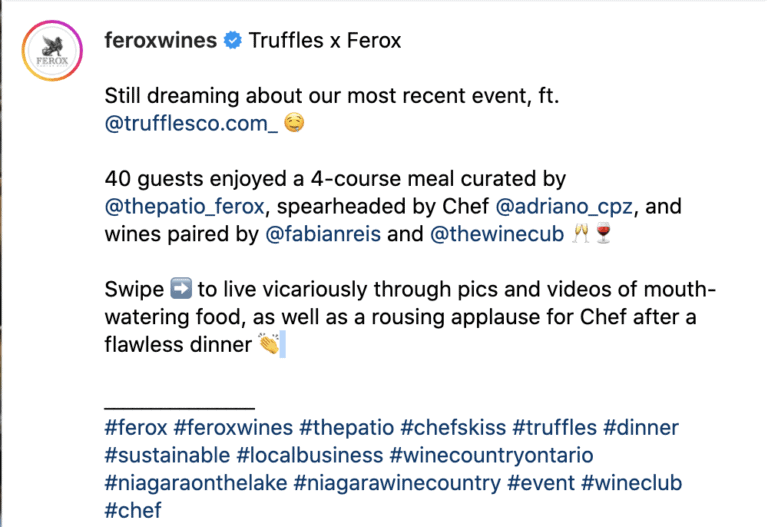Click the drooling face emoji
This screenshot has height=527, width=768.
[294, 122]
